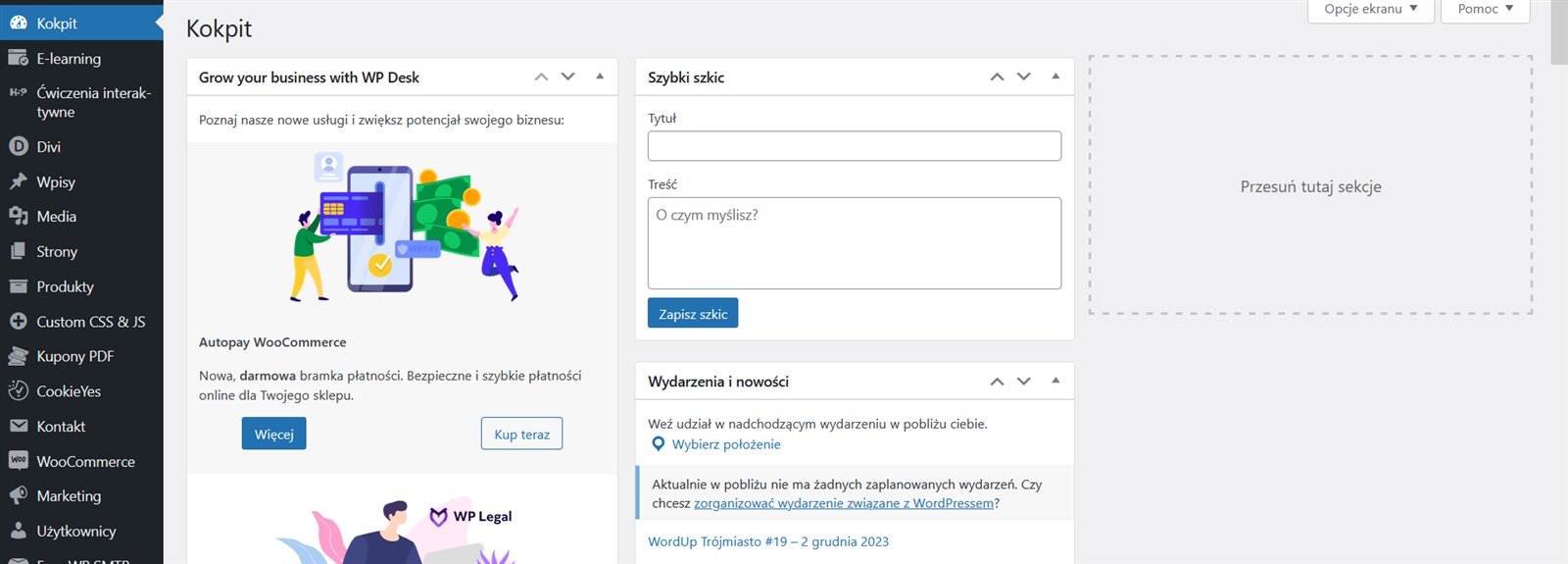Click the CookieYes cookie icon

point(18,391)
